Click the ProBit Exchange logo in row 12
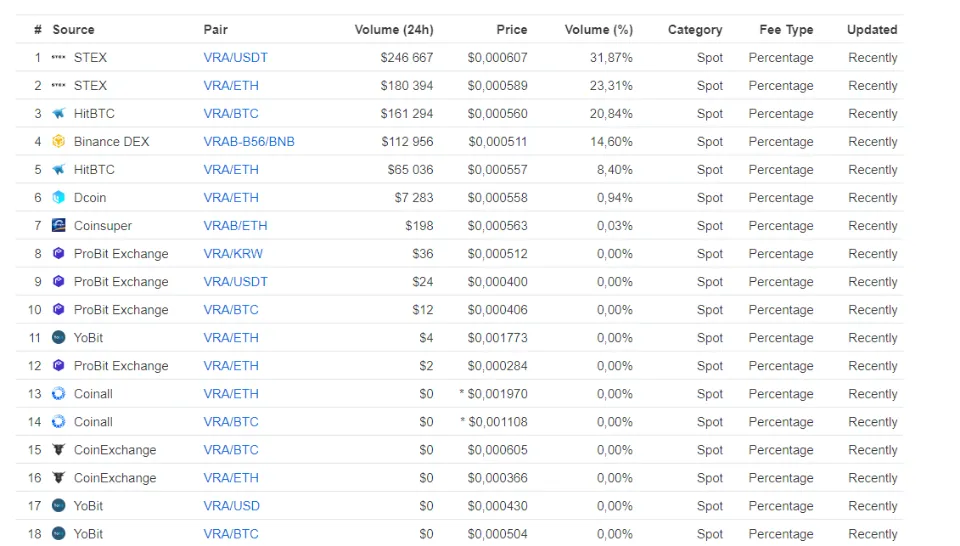The width and height of the screenshot is (960, 546). pyautogui.click(x=58, y=365)
